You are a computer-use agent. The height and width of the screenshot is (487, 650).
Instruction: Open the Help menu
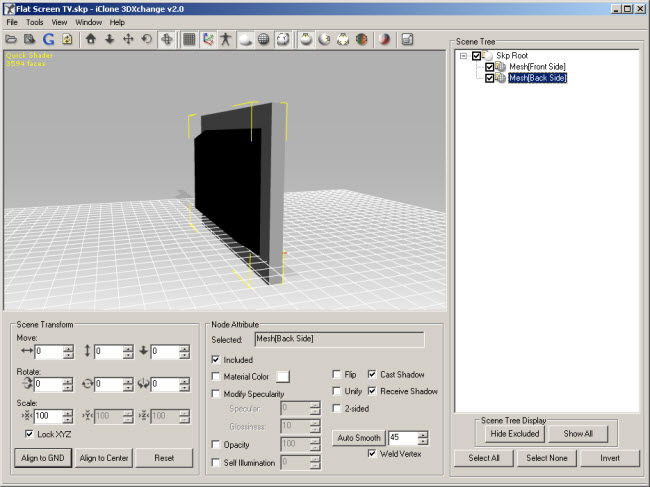click(117, 22)
